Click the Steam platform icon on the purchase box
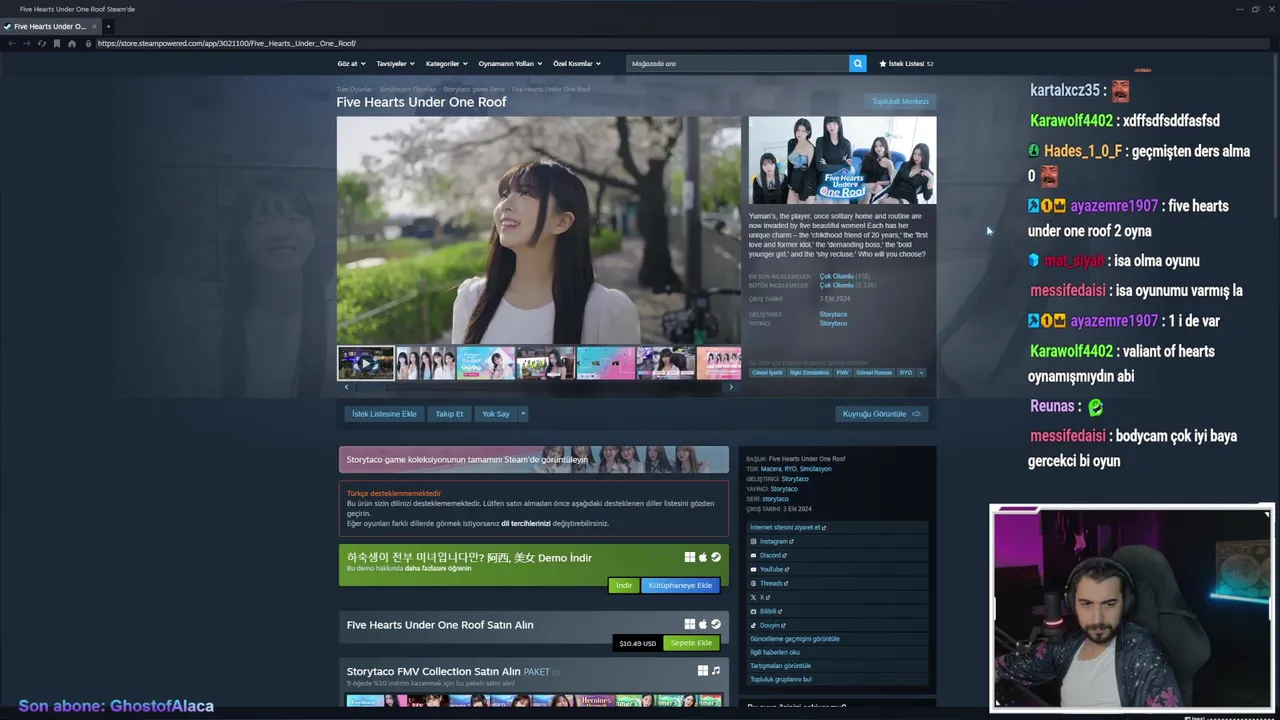The height and width of the screenshot is (720, 1280). tap(715, 624)
